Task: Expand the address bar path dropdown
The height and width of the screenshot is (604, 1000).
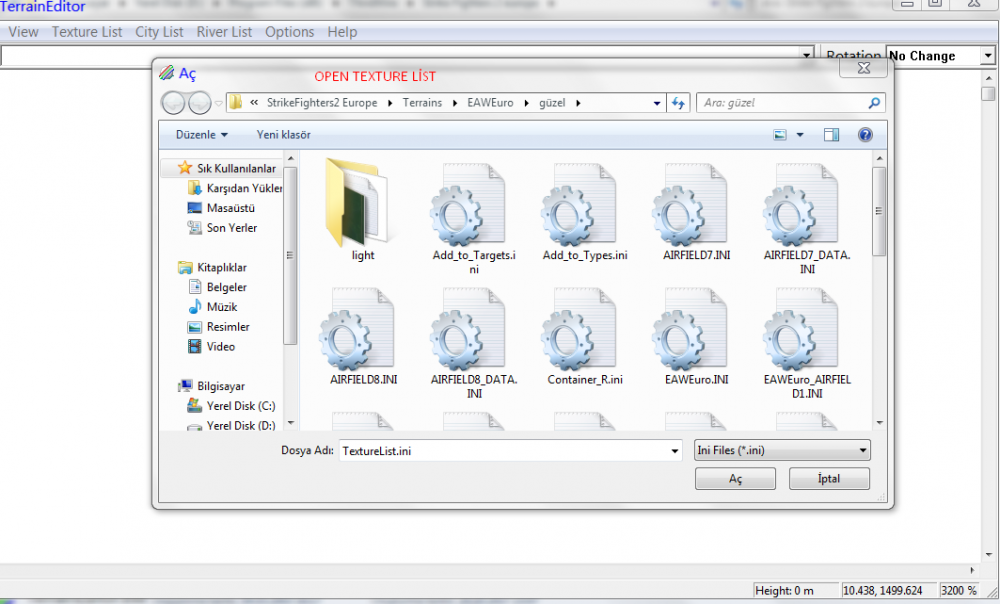Action: pyautogui.click(x=657, y=103)
